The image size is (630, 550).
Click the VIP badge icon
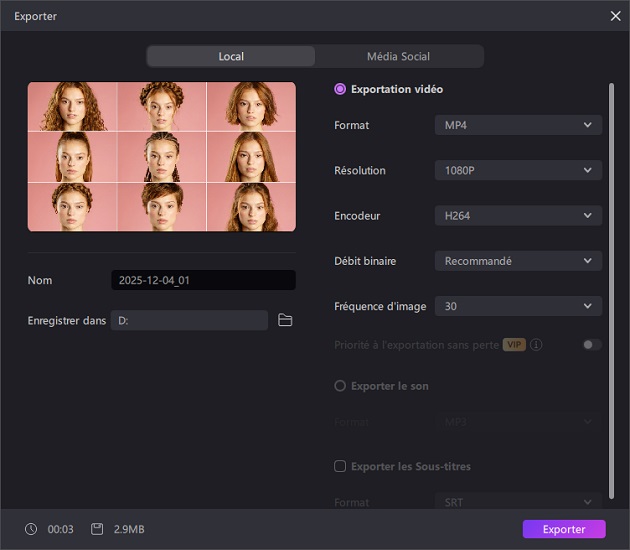514,345
